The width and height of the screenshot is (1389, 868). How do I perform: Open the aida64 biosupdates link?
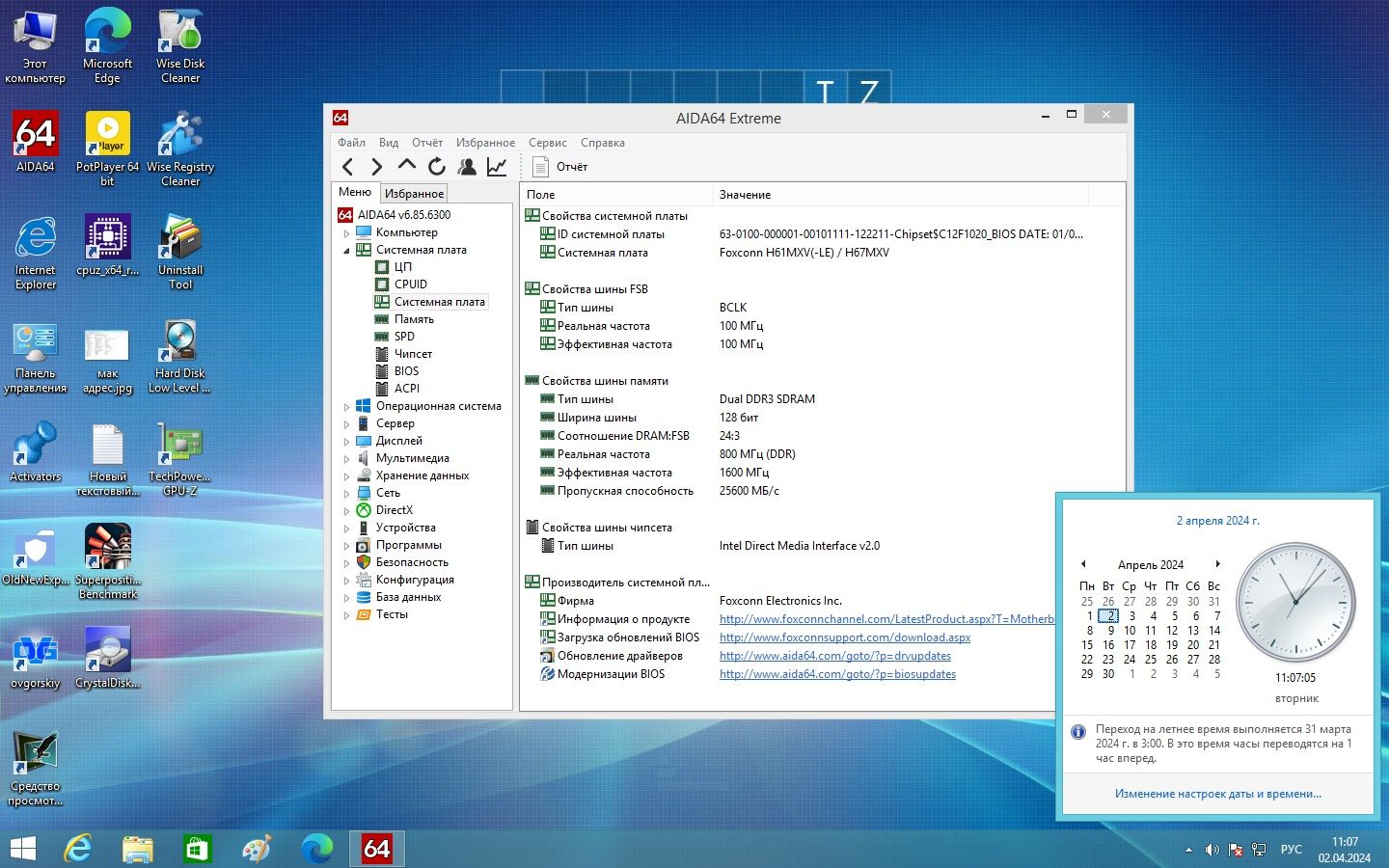pyautogui.click(x=837, y=674)
